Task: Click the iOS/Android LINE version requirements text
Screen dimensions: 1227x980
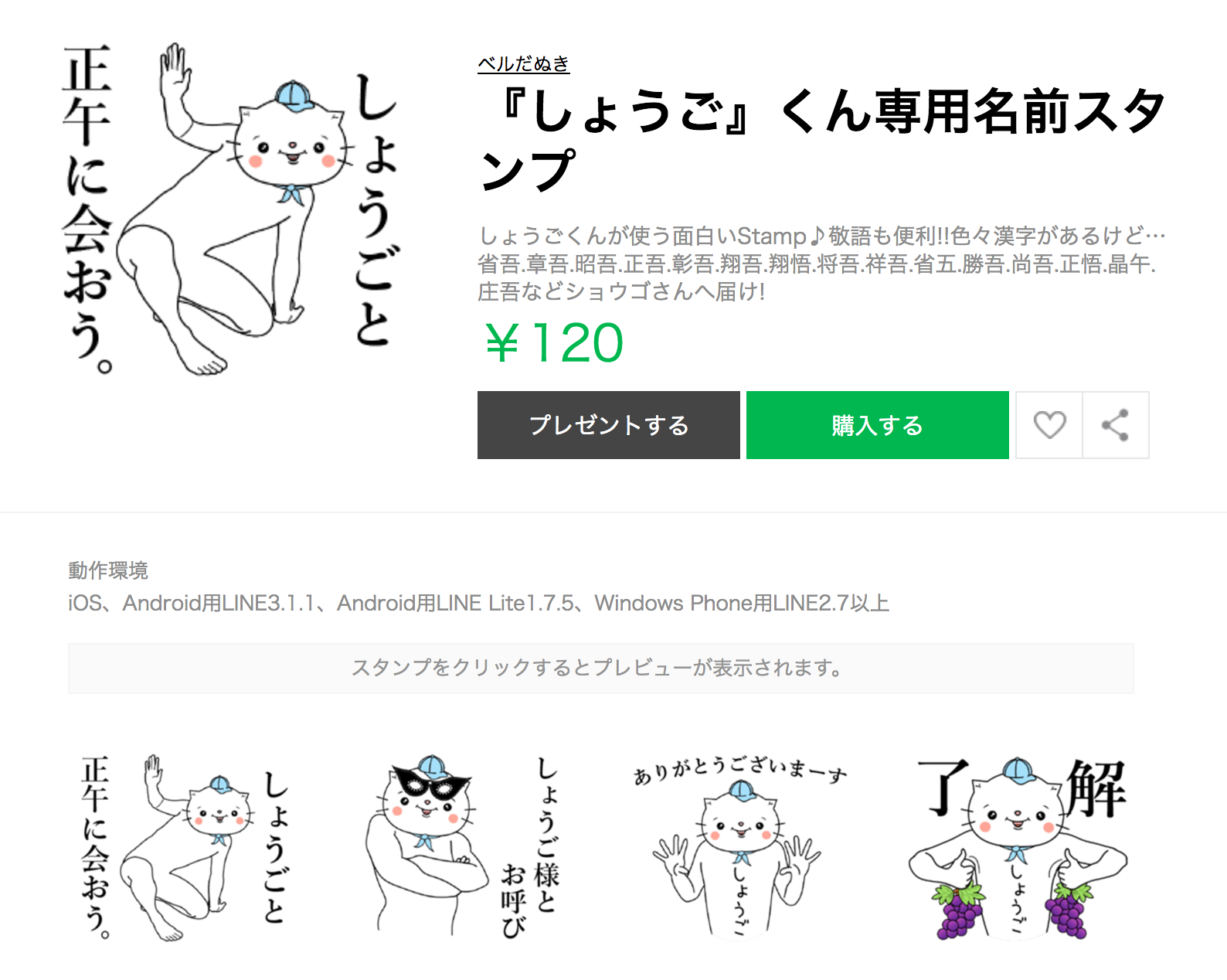Action: (479, 603)
